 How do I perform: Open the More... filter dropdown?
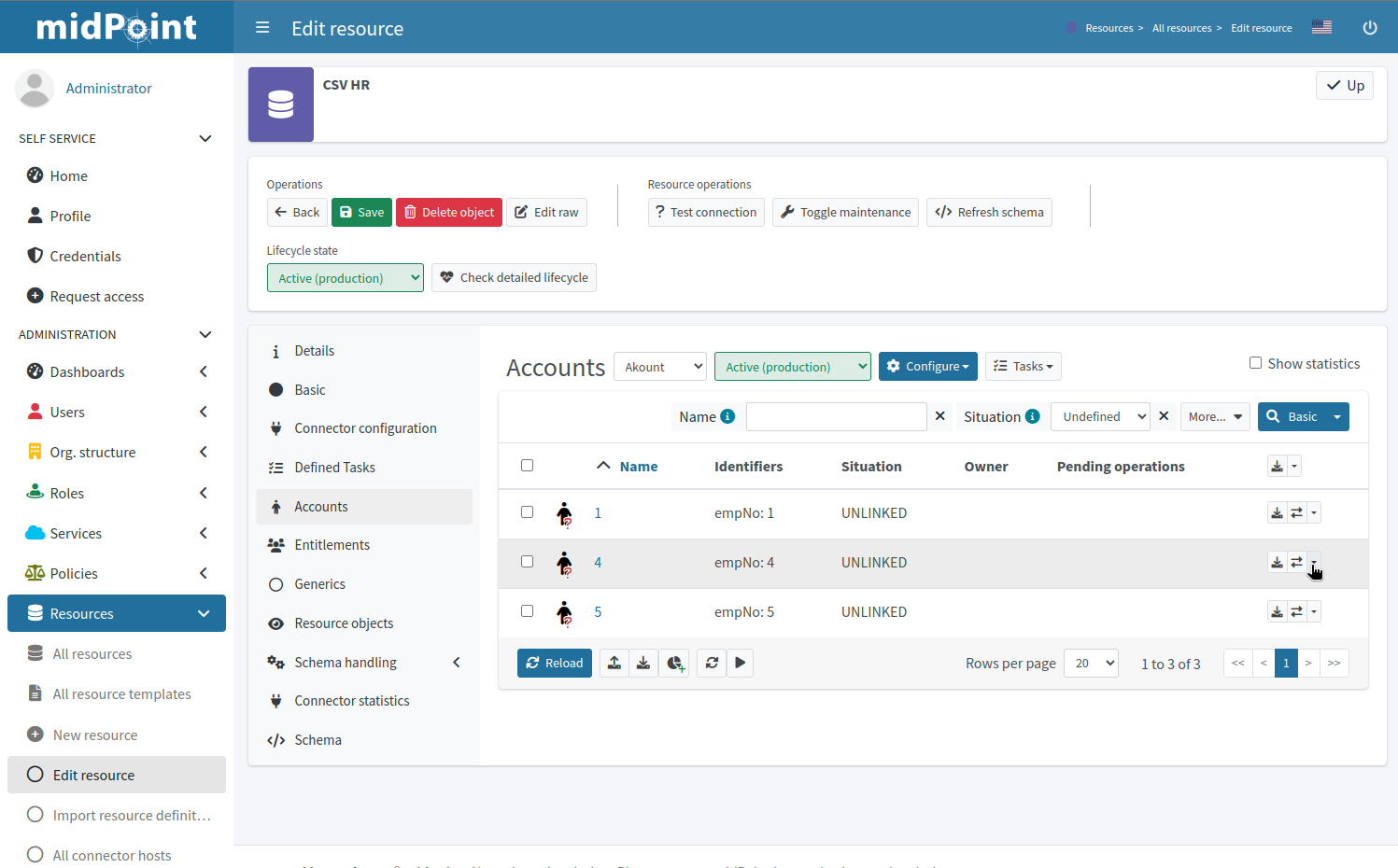point(1215,416)
